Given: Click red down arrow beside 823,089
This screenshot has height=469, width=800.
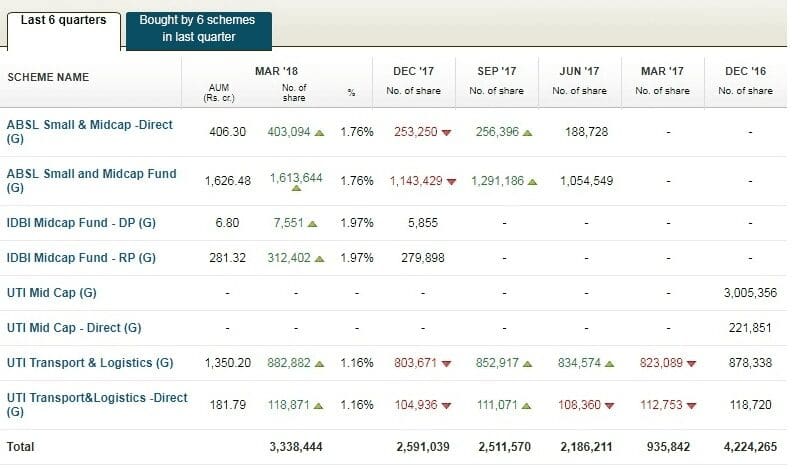Looking at the screenshot, I should 691,364.
